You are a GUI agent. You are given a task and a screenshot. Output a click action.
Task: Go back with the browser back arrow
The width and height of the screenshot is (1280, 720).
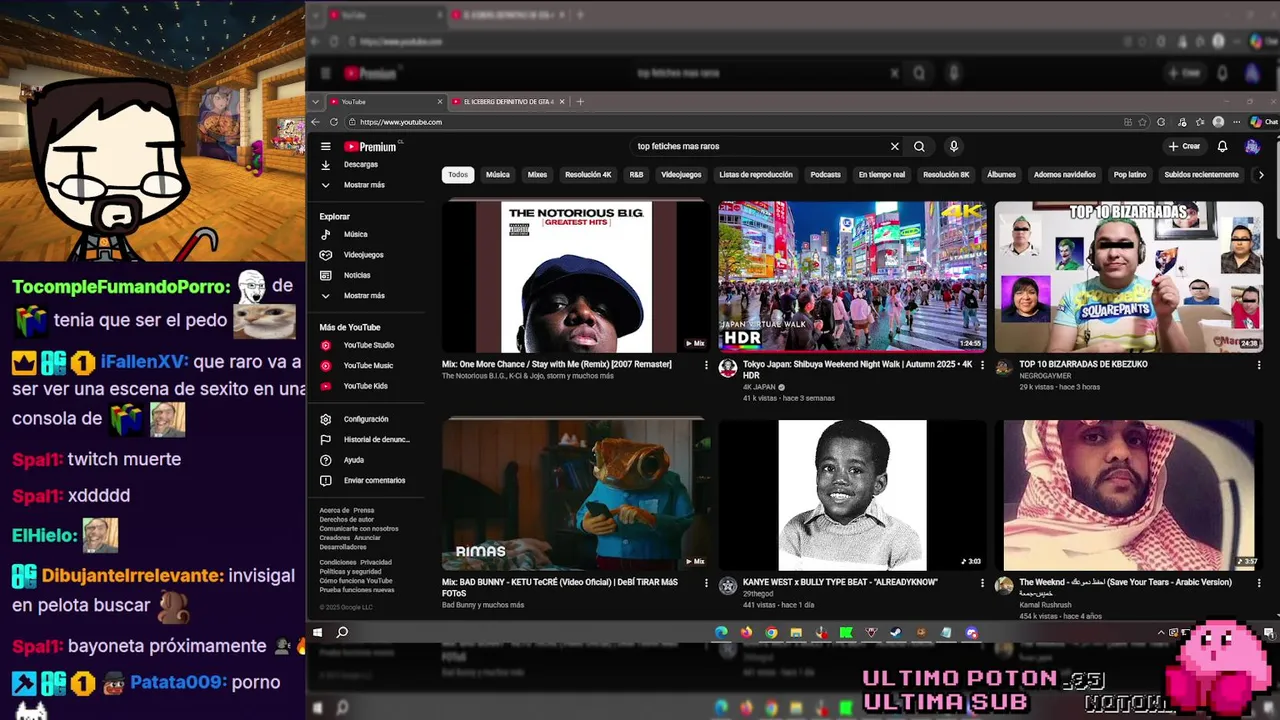click(316, 122)
